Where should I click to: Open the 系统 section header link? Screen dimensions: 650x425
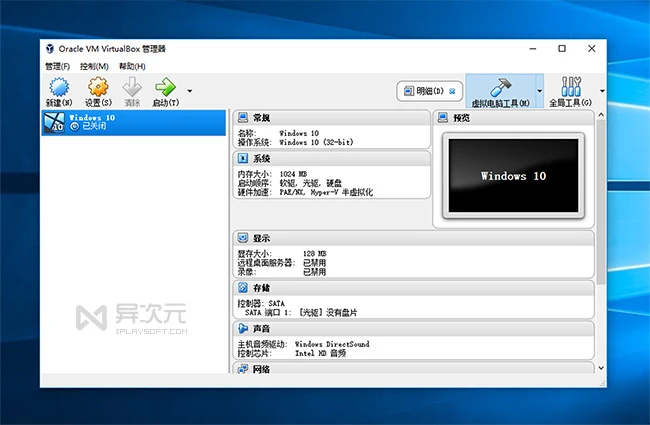pyautogui.click(x=261, y=158)
